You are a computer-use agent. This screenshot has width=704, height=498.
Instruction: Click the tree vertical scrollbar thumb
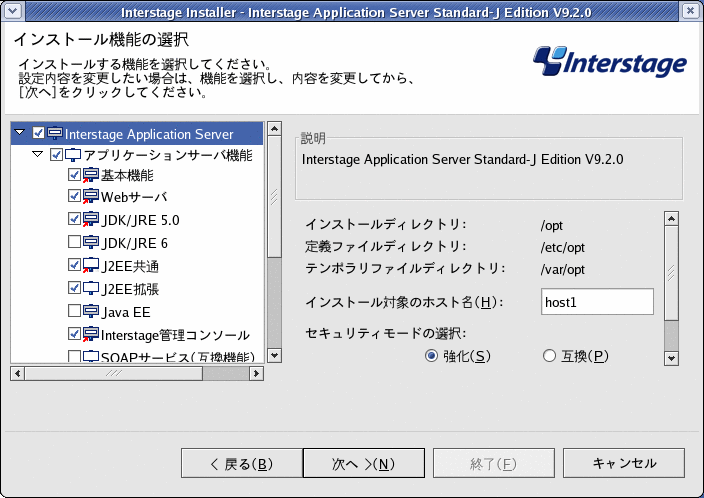tap(274, 197)
